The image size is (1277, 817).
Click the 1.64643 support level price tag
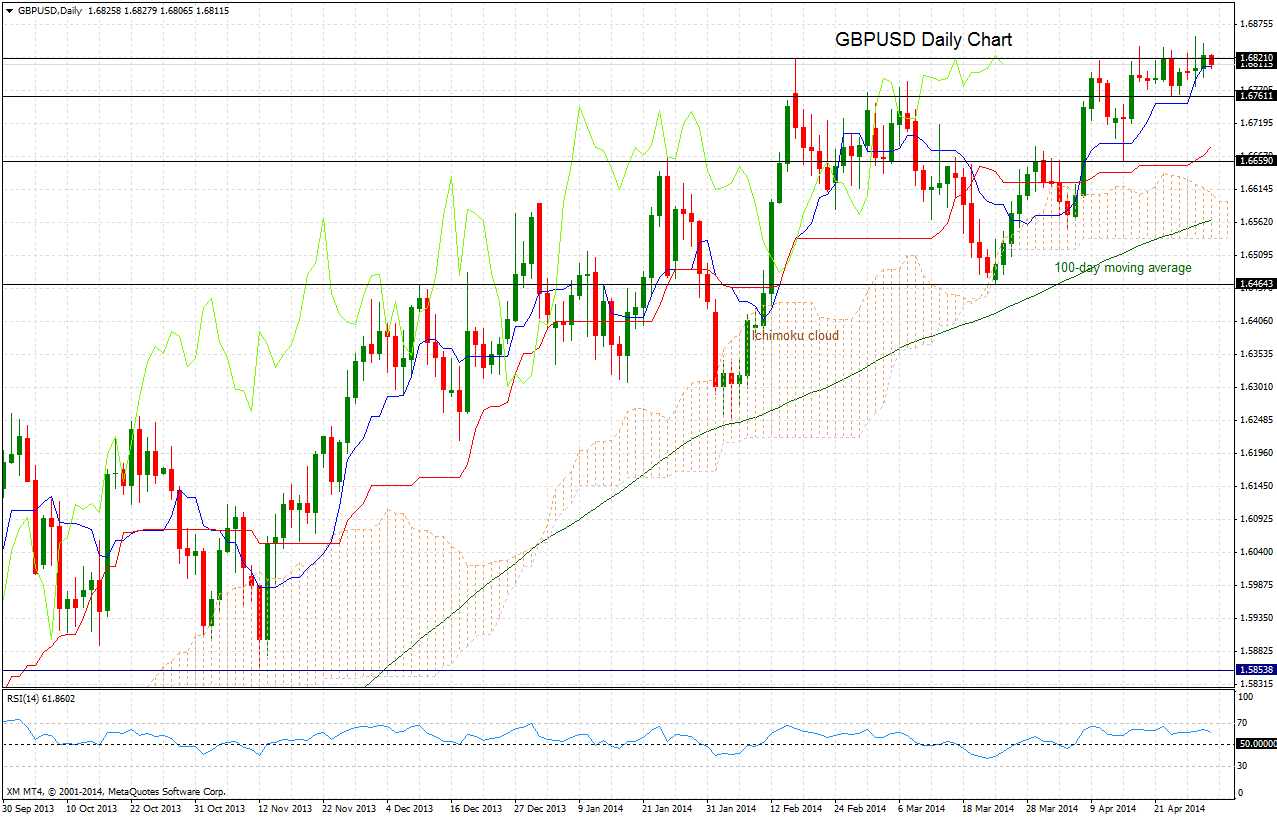pyautogui.click(x=1255, y=284)
